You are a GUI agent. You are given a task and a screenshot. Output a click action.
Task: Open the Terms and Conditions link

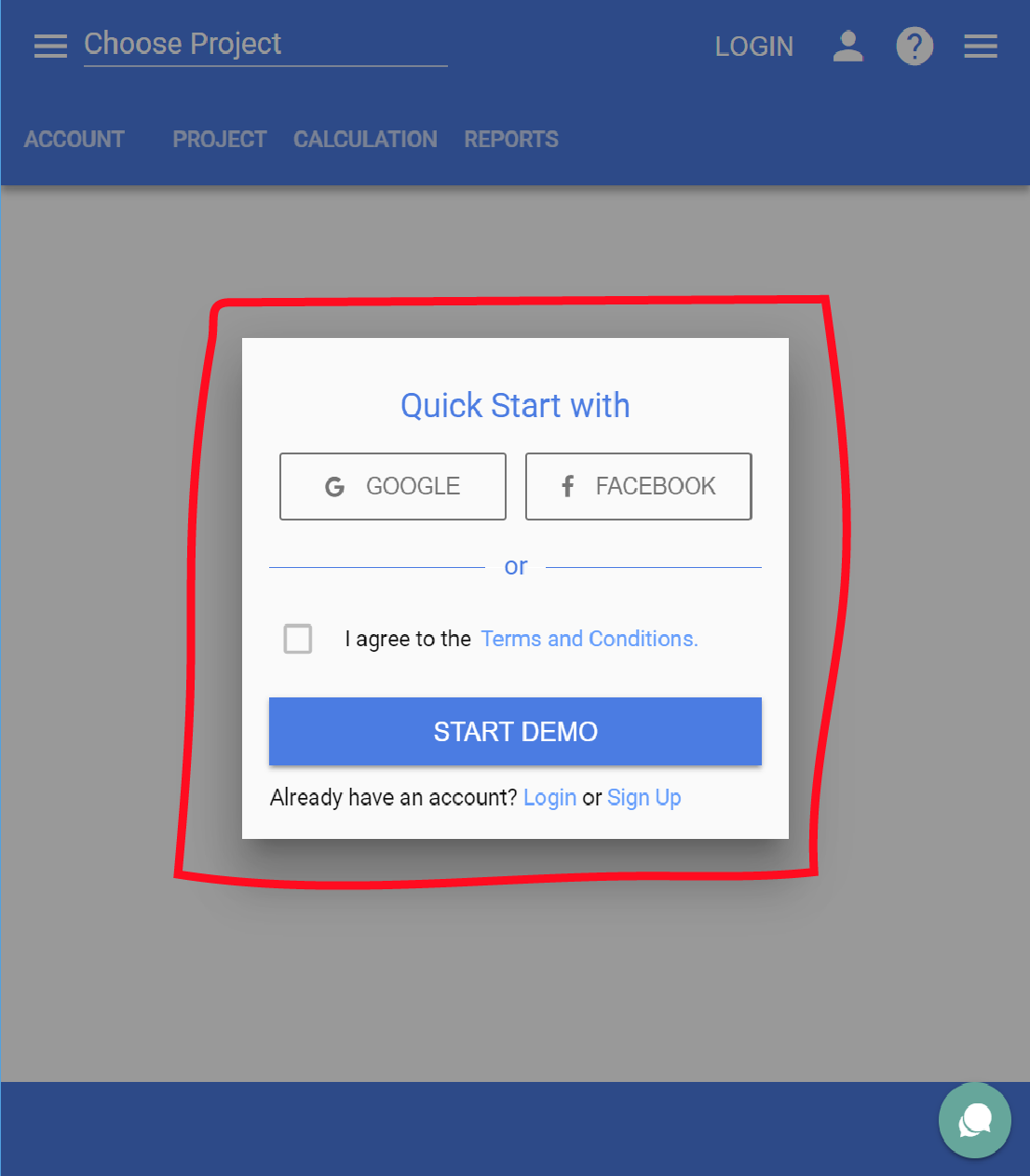click(590, 639)
